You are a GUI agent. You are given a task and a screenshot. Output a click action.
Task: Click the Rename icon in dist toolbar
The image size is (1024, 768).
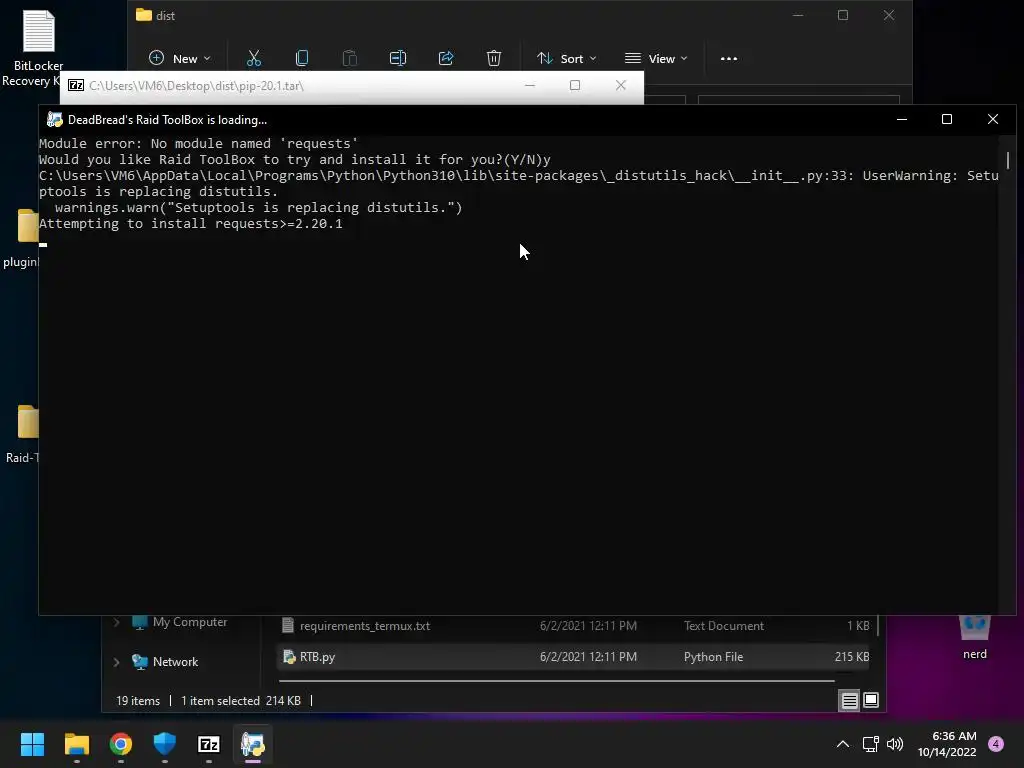pyautogui.click(x=398, y=58)
